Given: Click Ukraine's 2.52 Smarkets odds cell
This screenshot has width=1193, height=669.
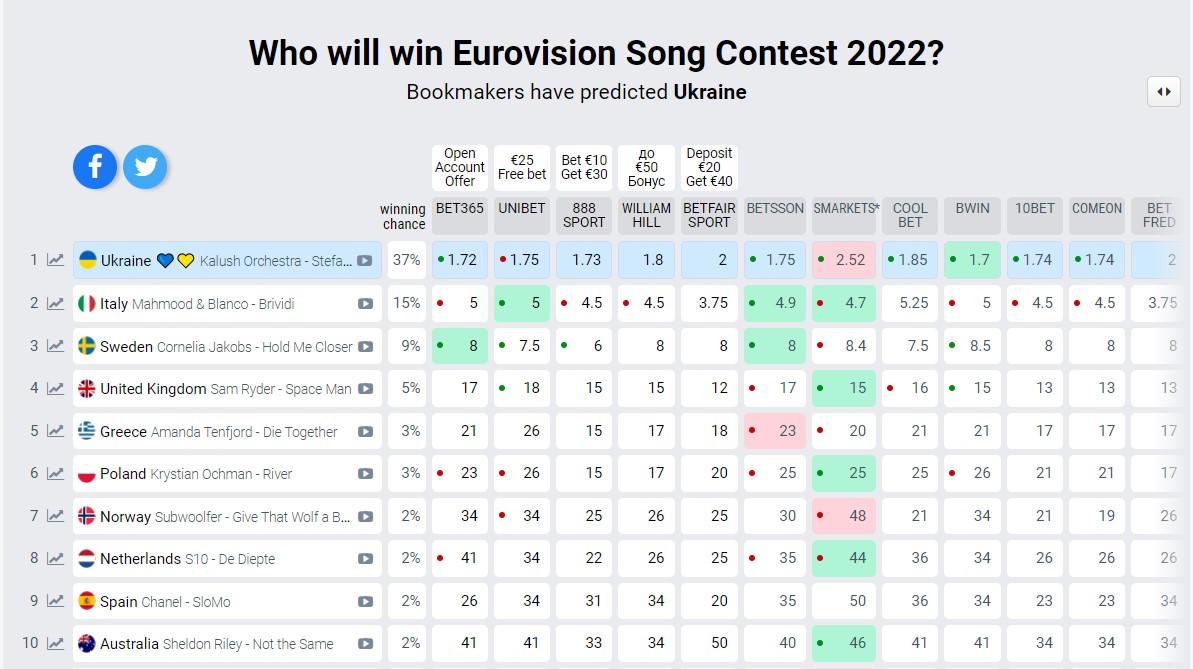Looking at the screenshot, I should 844,260.
